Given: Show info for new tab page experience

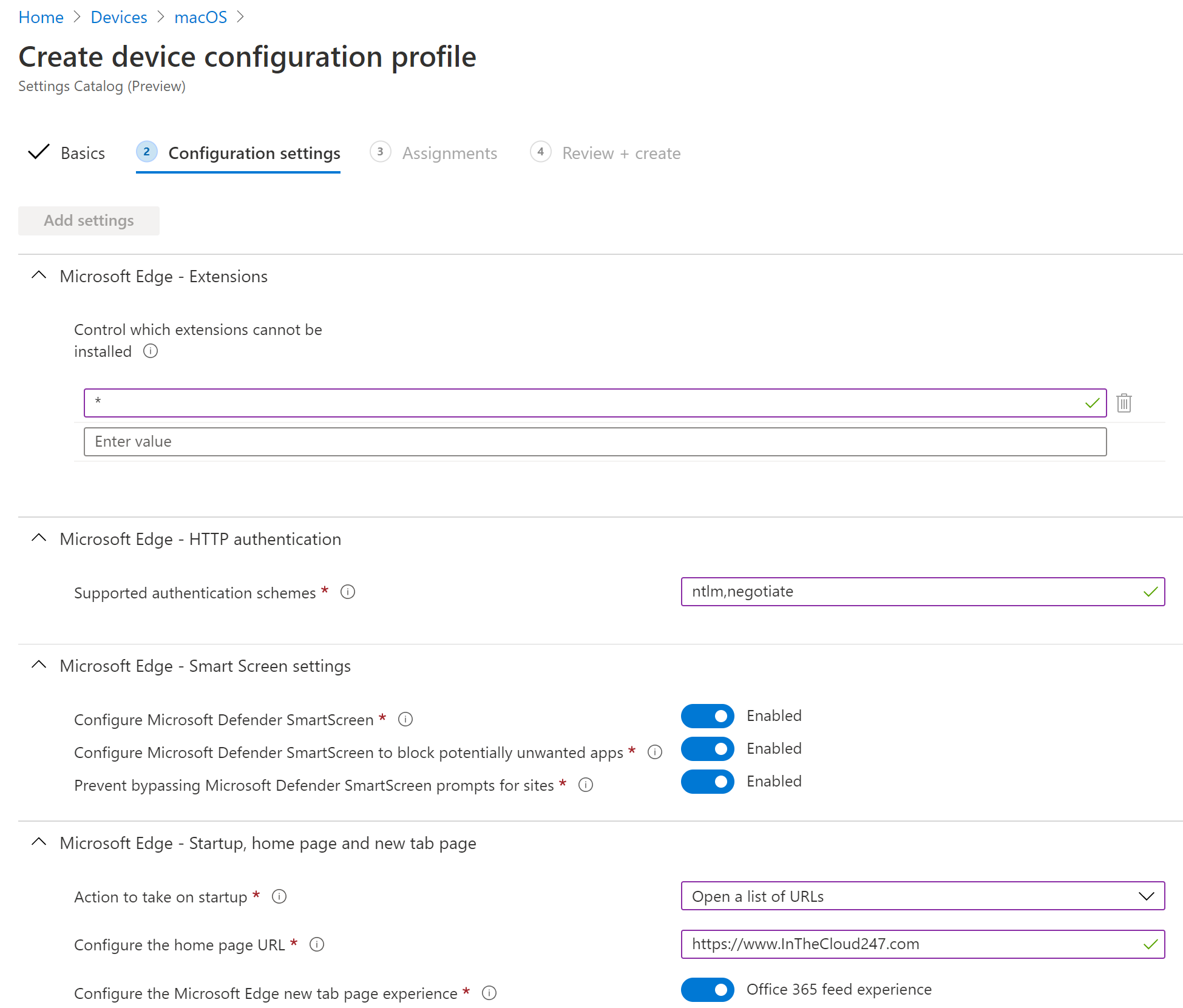Looking at the screenshot, I should click(x=489, y=993).
